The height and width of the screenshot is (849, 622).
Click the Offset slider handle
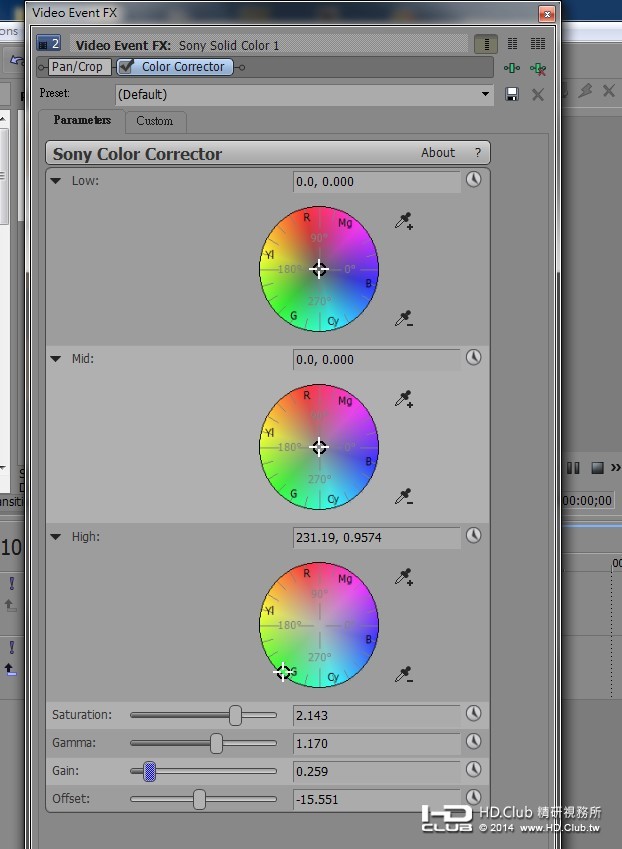click(199, 799)
